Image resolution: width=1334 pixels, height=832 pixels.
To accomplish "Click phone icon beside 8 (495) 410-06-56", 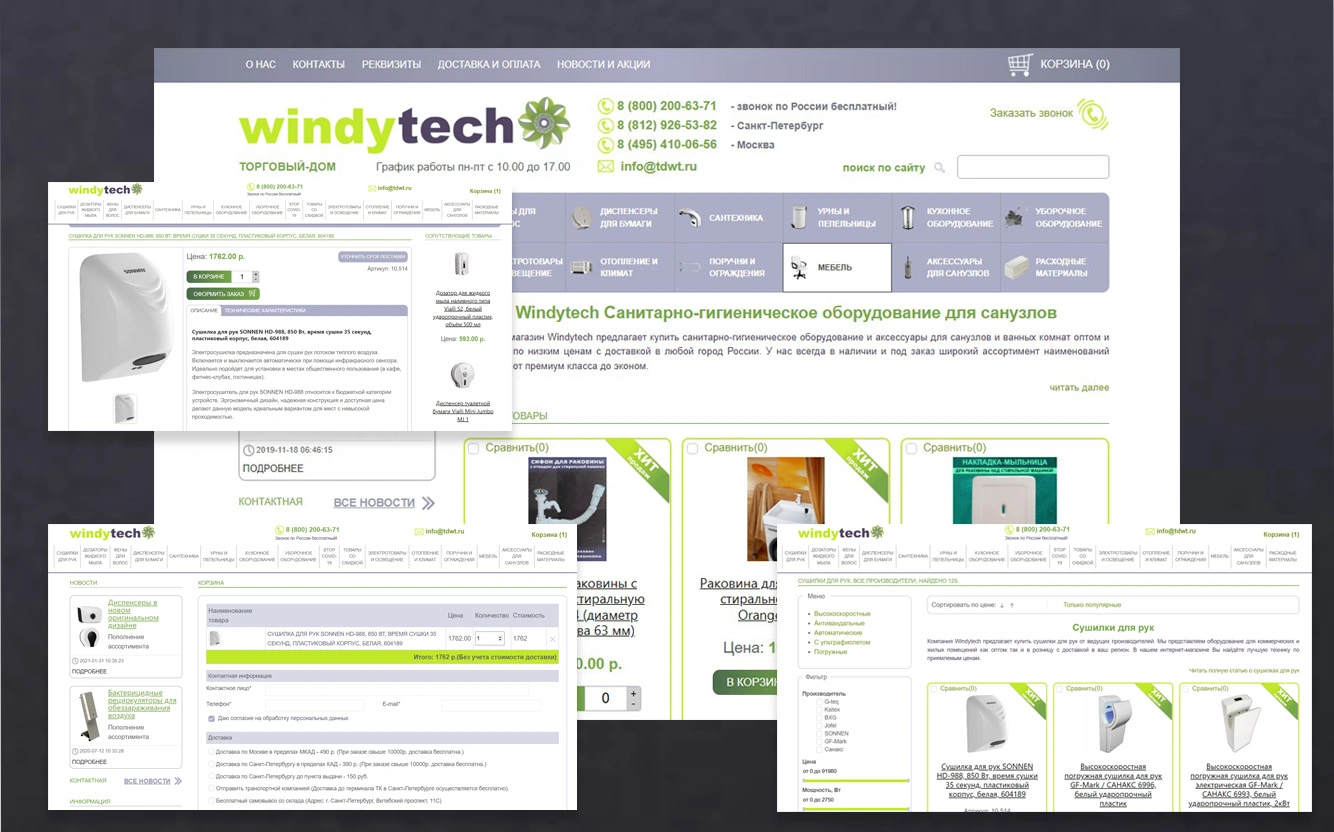I will coord(605,145).
